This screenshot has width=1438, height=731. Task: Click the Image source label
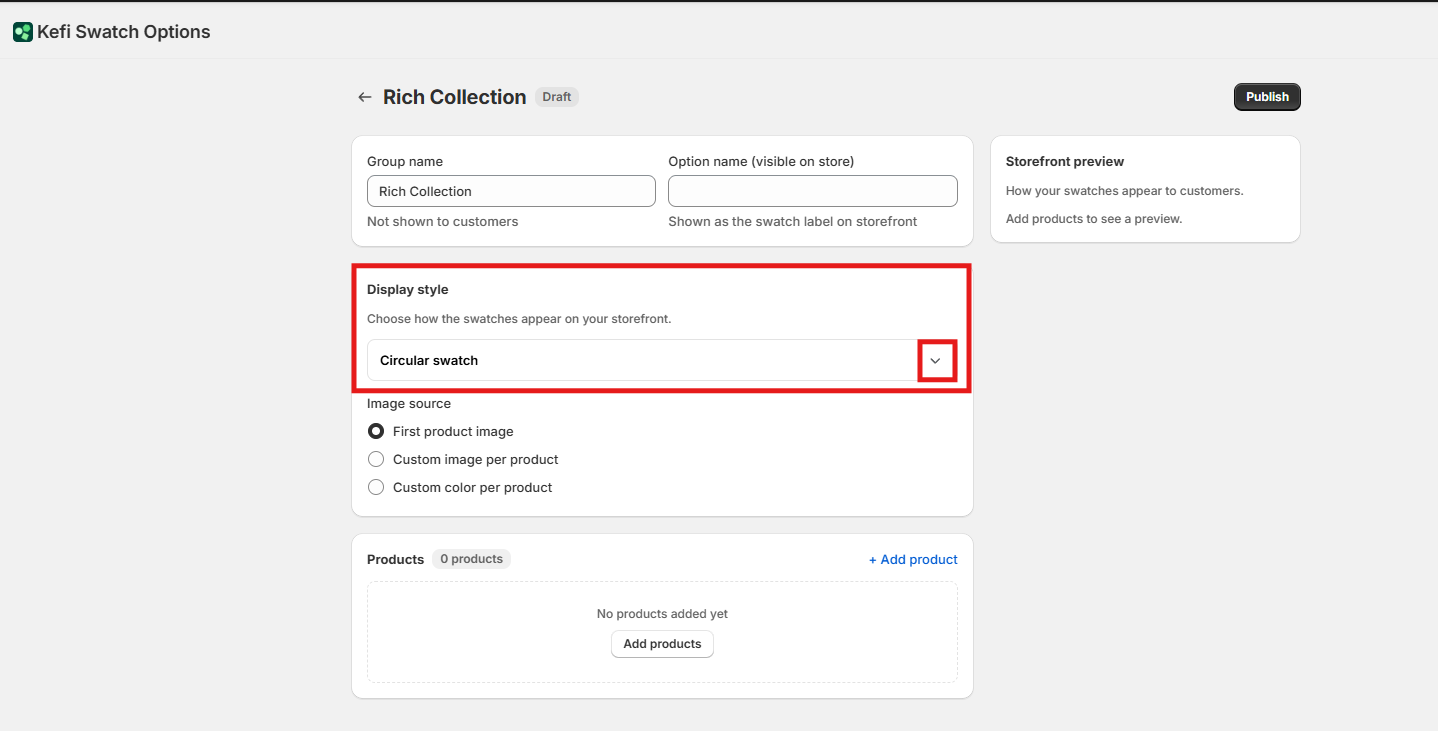[409, 404]
